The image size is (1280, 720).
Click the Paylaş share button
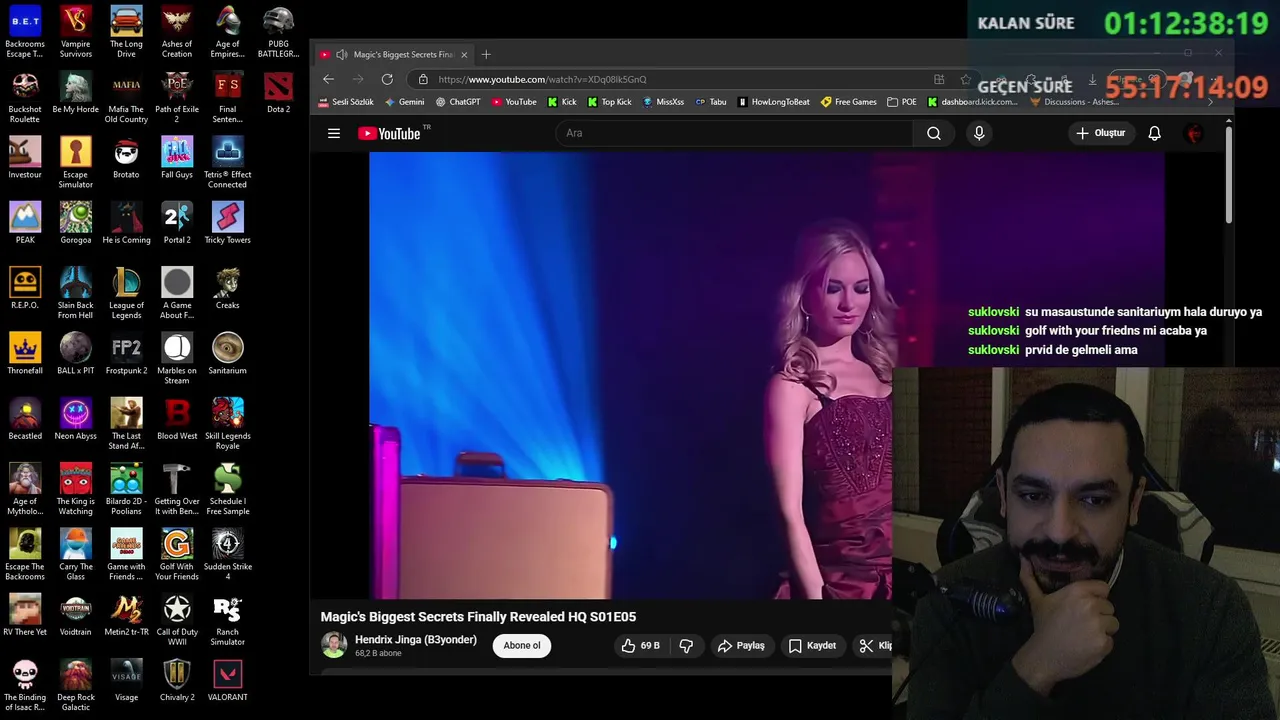pyautogui.click(x=741, y=646)
